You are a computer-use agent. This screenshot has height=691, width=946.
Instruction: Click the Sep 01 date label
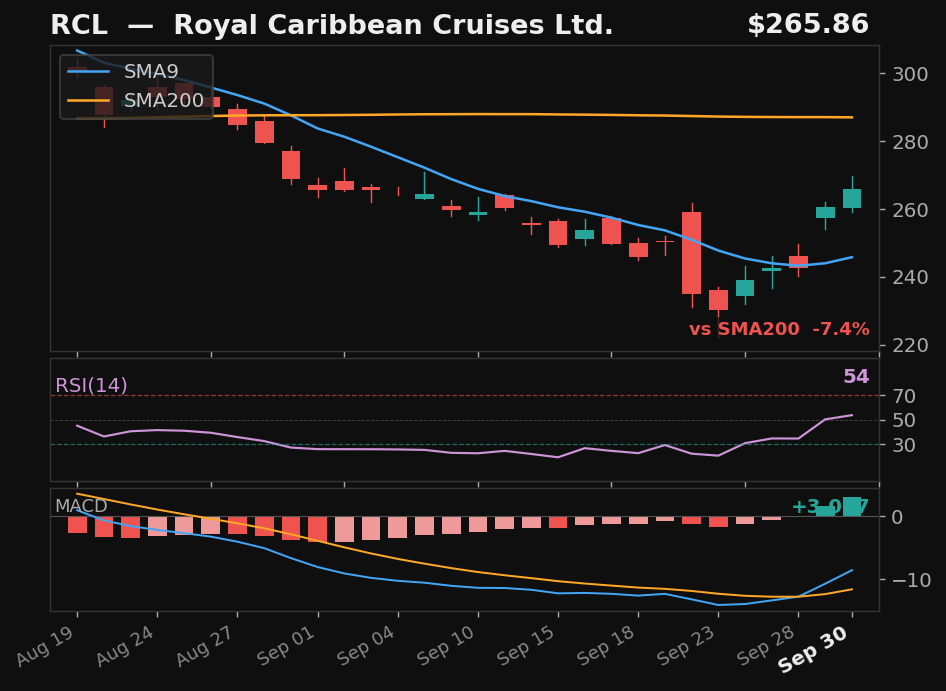287,646
